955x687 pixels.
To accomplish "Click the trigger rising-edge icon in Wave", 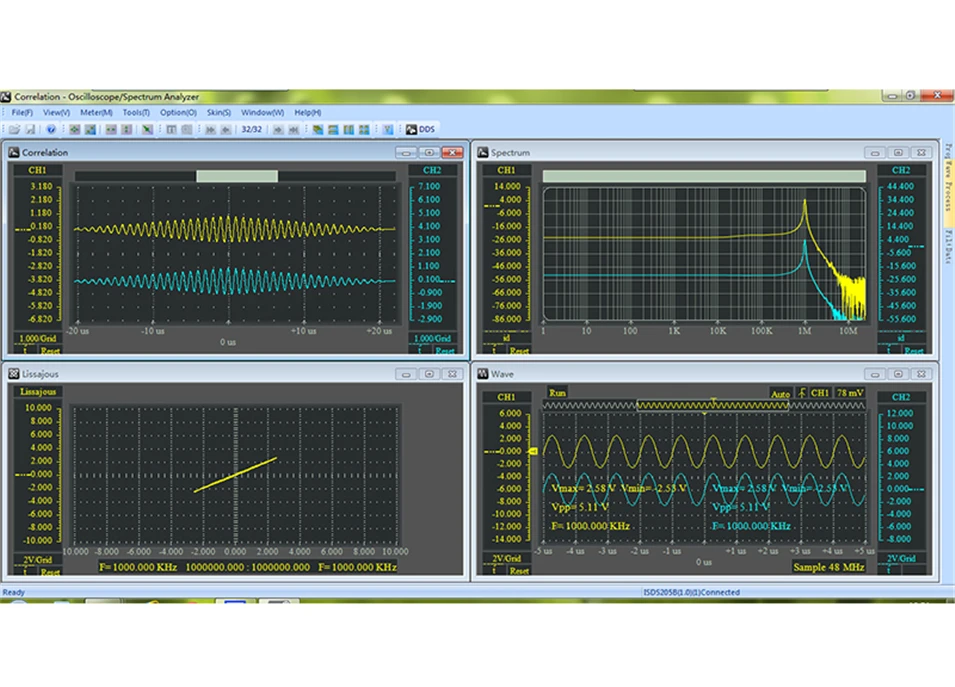I will click(x=801, y=393).
